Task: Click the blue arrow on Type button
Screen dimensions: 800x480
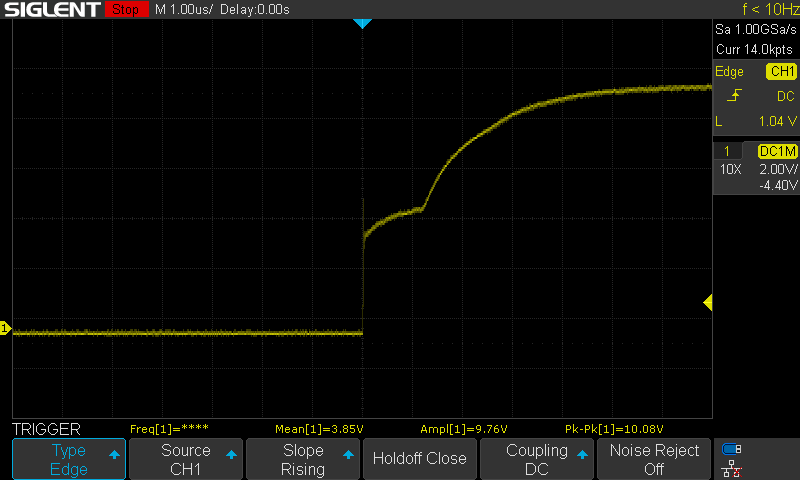Action: [x=114, y=454]
